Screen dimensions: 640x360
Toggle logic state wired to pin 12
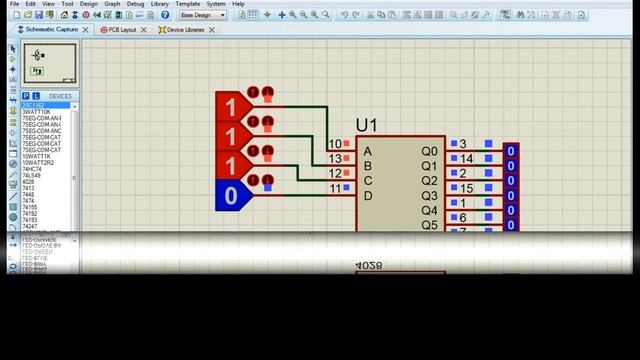point(234,166)
